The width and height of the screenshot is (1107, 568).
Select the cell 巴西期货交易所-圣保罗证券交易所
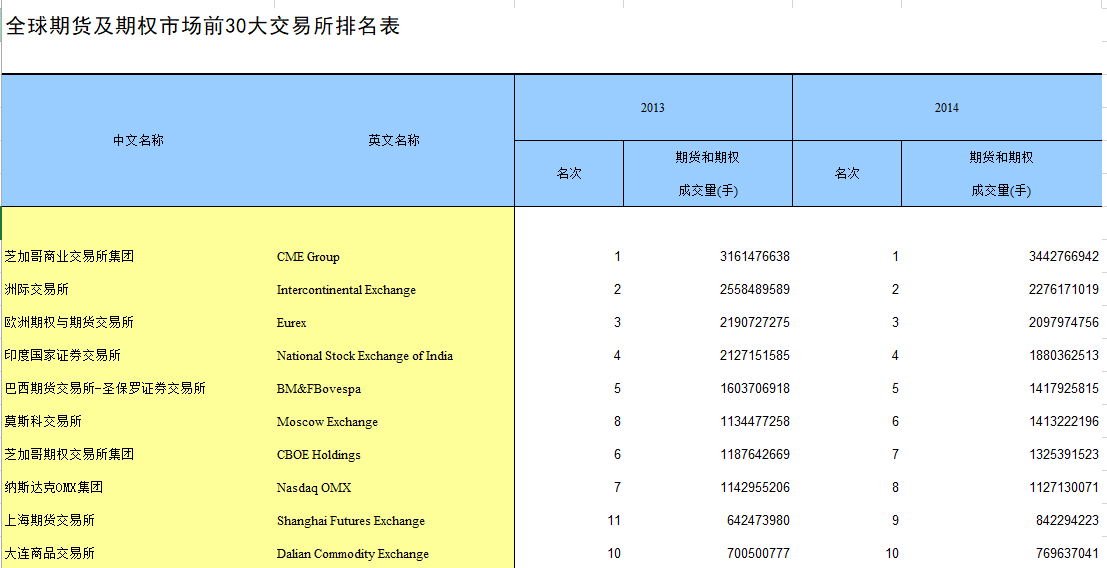(x=105, y=388)
